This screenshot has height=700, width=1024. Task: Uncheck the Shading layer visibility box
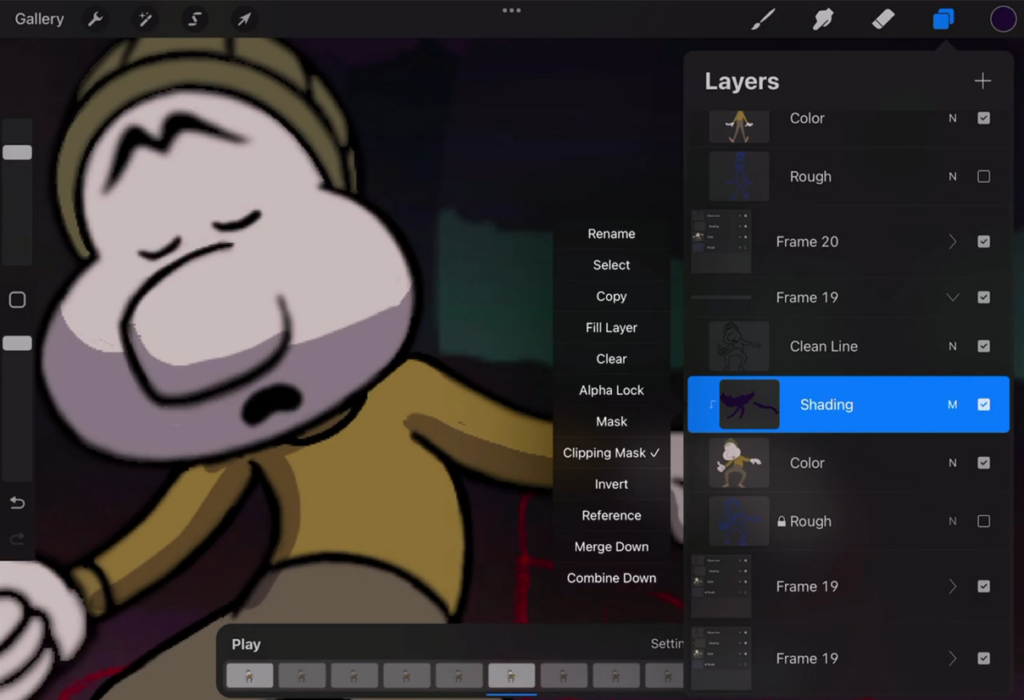(x=985, y=405)
